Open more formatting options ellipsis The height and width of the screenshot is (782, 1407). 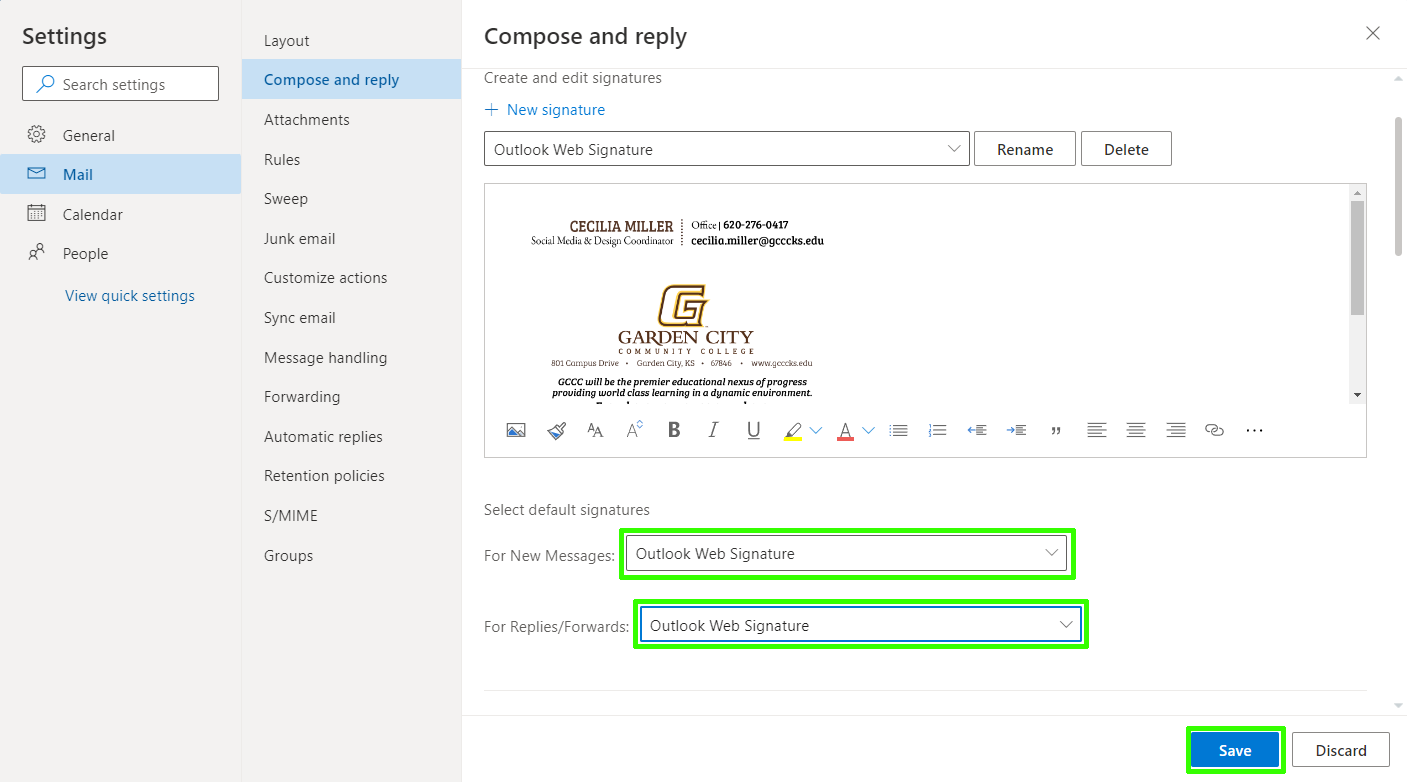coord(1254,430)
